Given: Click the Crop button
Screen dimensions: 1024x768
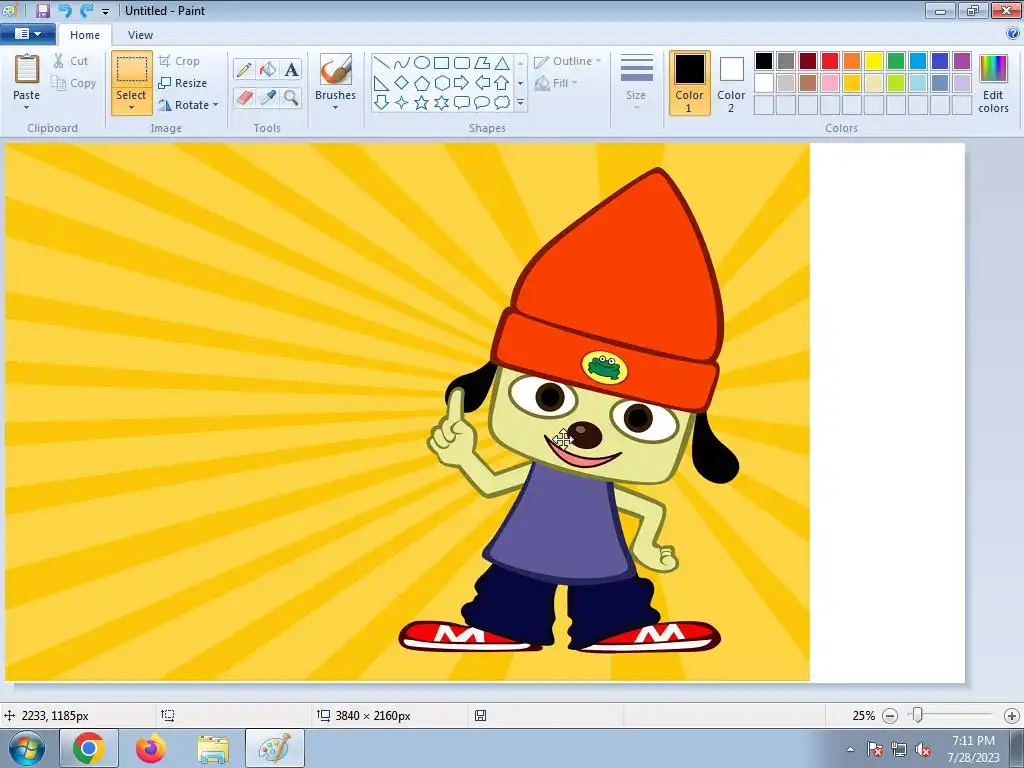Looking at the screenshot, I should (x=179, y=61).
